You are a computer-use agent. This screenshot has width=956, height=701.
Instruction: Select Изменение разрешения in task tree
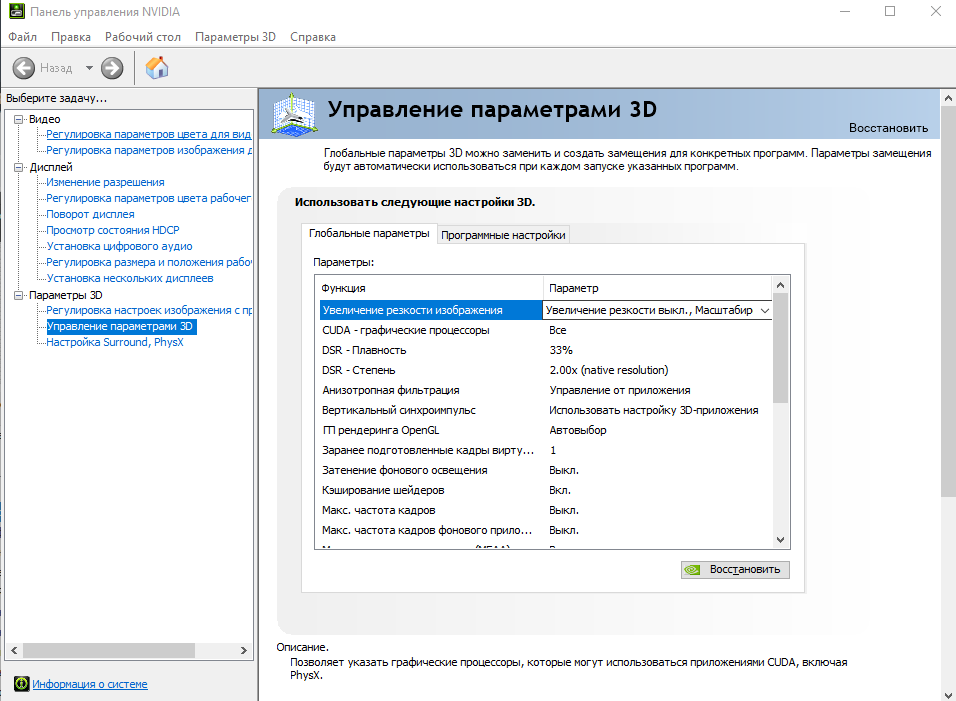pos(105,182)
